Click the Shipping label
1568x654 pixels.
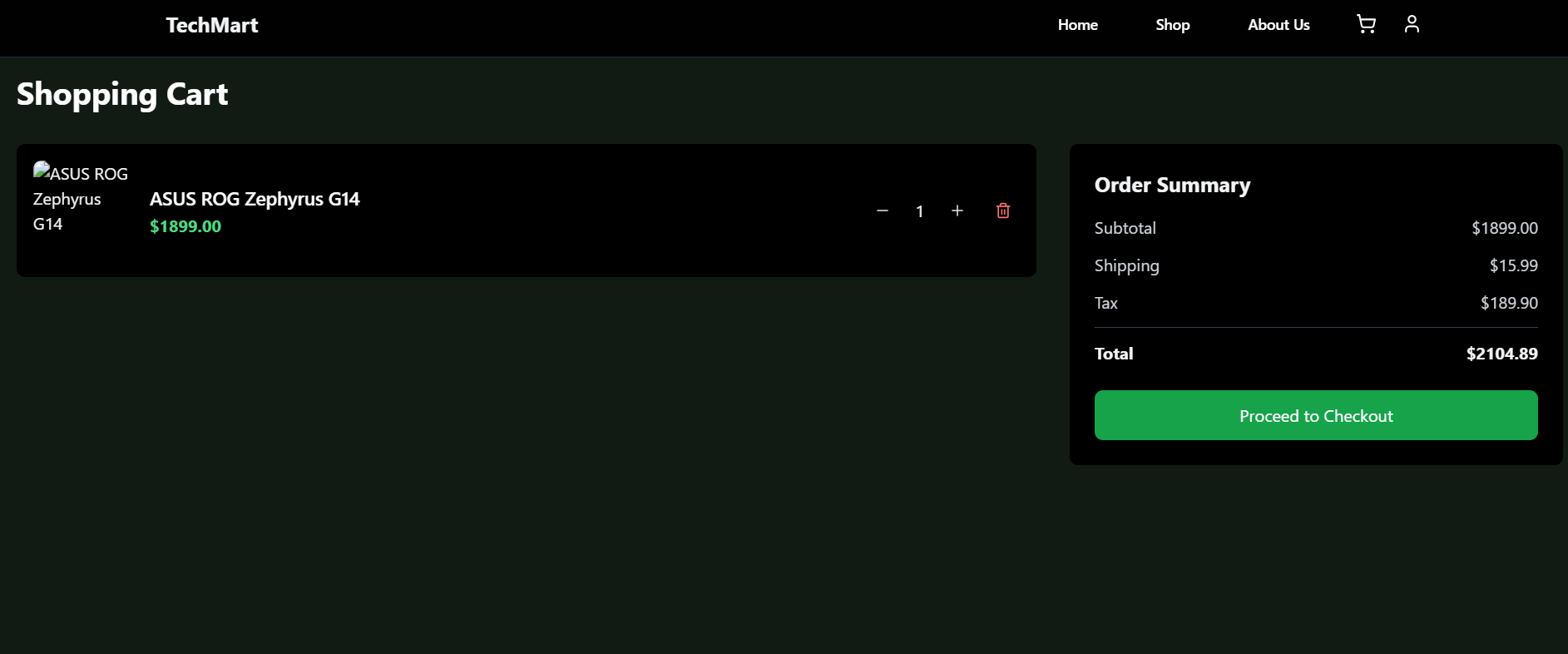(1127, 265)
